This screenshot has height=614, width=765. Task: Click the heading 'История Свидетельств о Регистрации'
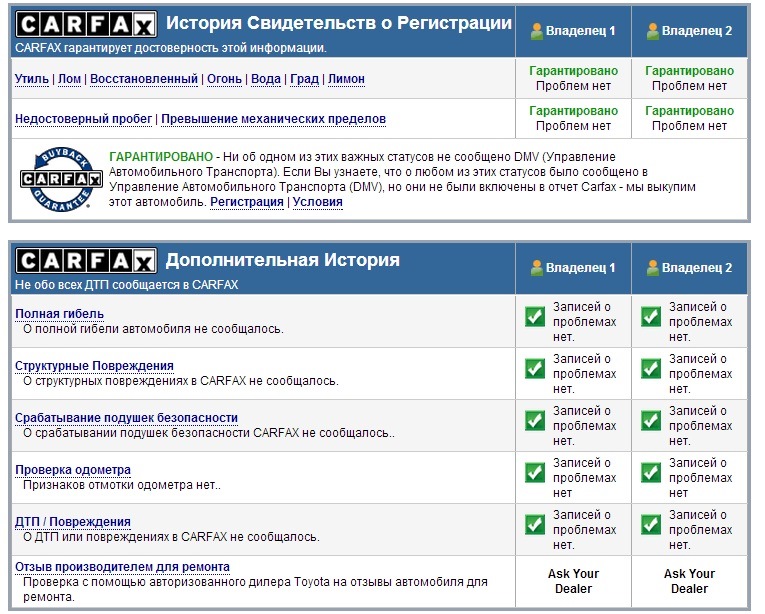click(x=339, y=23)
